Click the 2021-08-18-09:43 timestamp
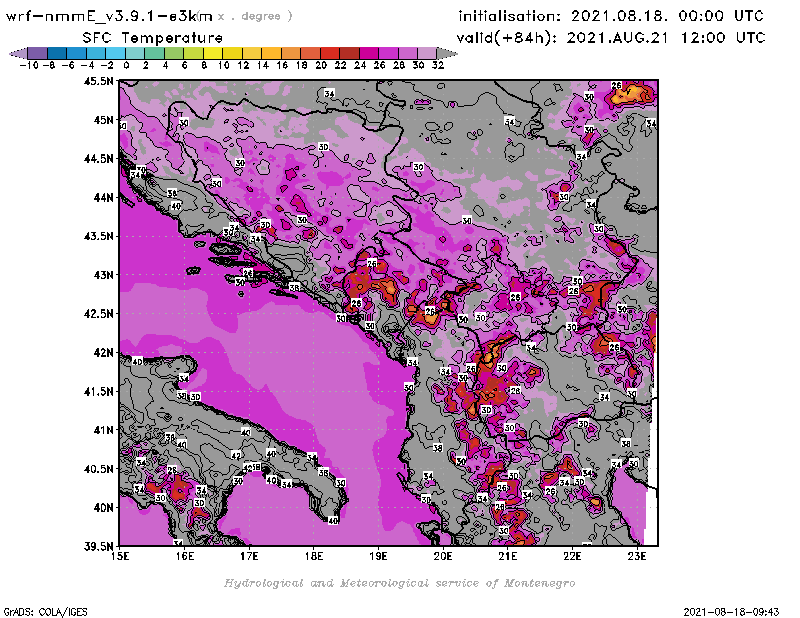This screenshot has height=618, width=800. tap(731, 612)
